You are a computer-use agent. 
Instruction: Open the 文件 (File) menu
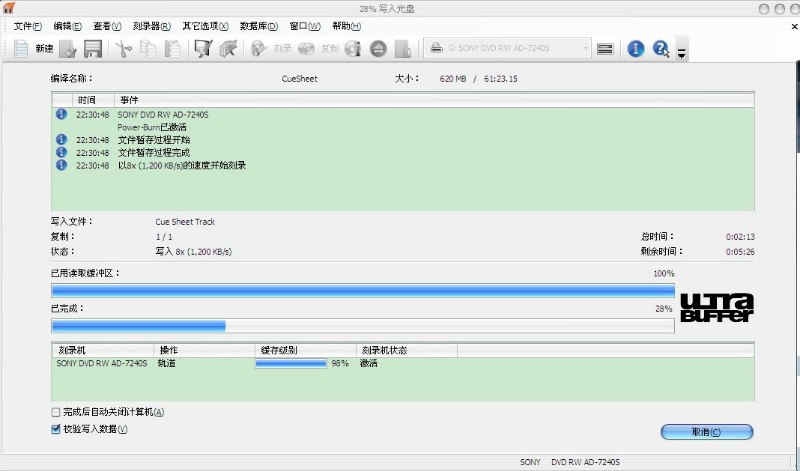coord(27,25)
